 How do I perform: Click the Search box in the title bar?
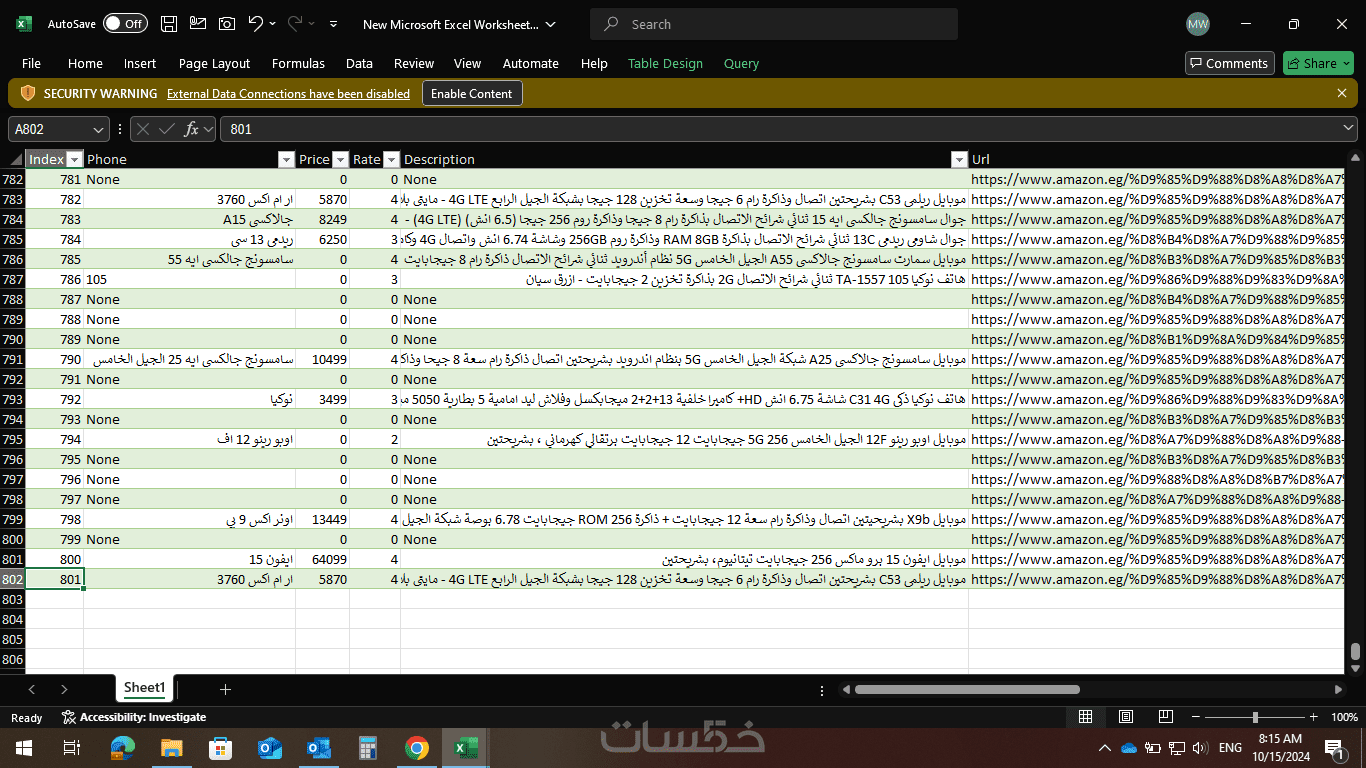tap(773, 24)
